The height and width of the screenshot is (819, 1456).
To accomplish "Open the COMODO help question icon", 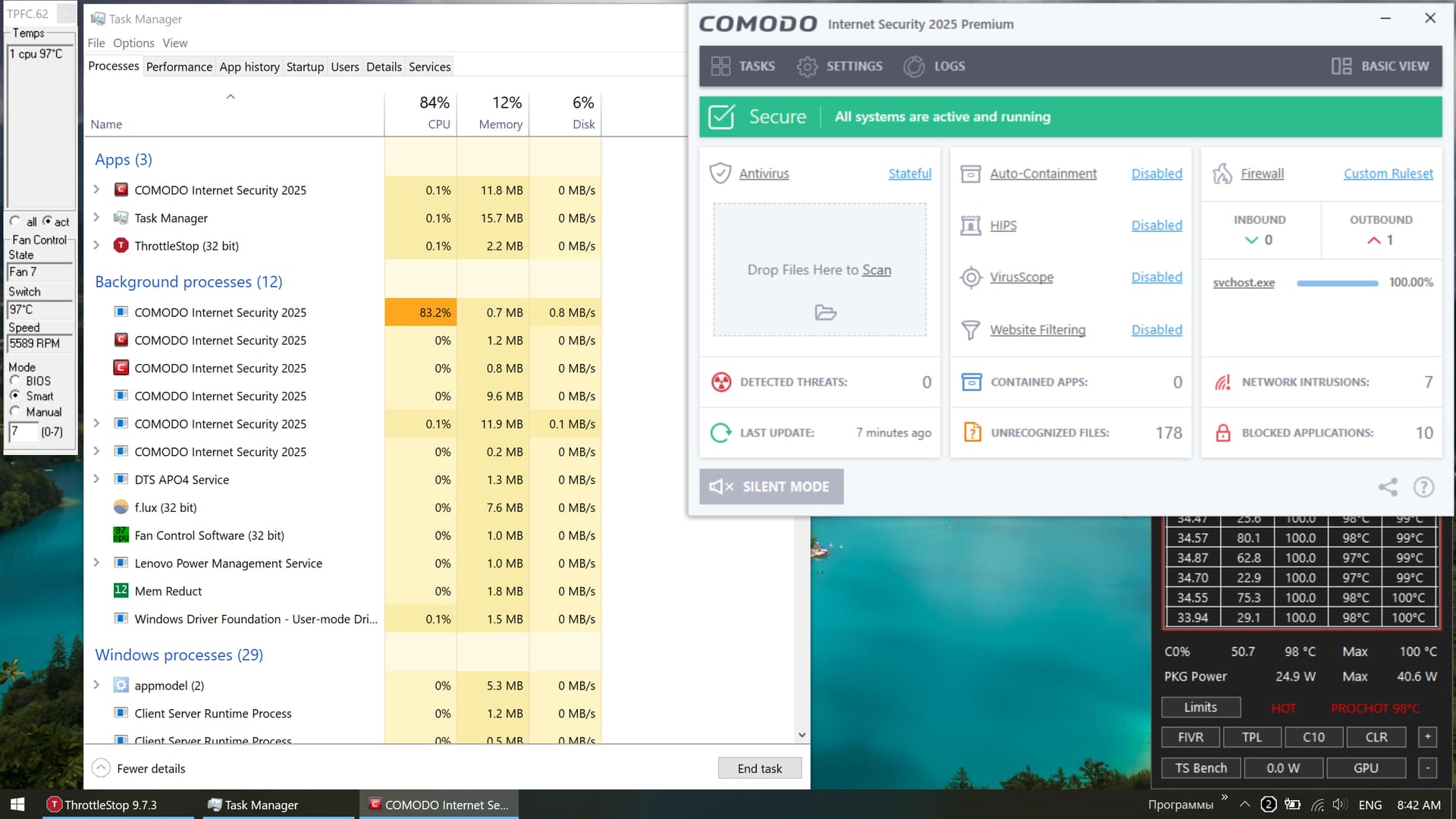I will pos(1423,487).
